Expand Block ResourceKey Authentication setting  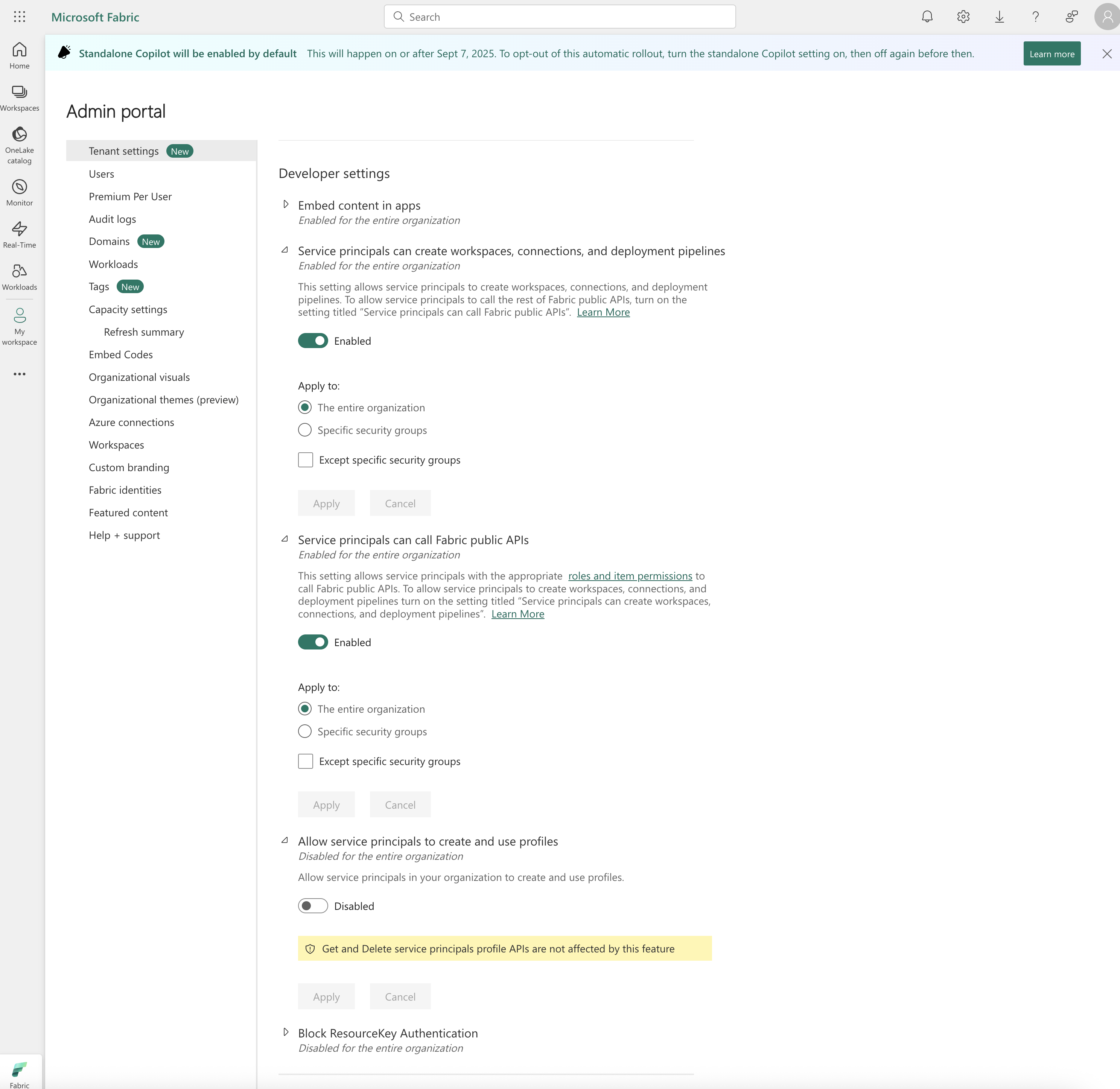click(286, 1033)
